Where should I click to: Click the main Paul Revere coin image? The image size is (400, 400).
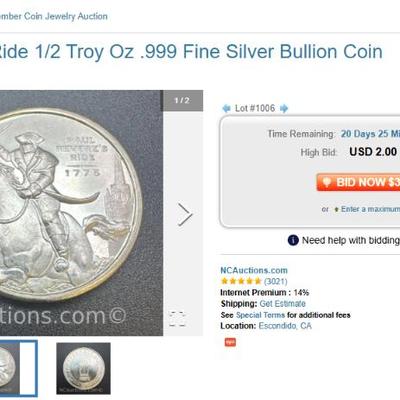81,213
